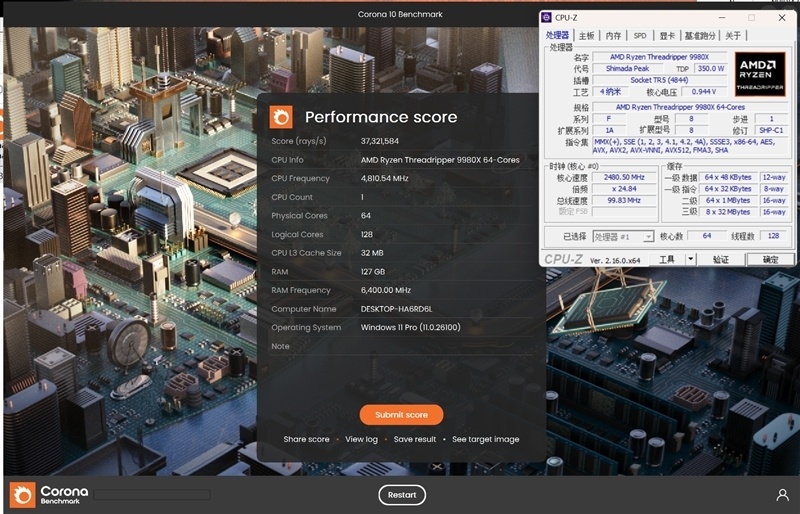Switch to the 内存 tab
The width and height of the screenshot is (800, 514).
(x=613, y=36)
